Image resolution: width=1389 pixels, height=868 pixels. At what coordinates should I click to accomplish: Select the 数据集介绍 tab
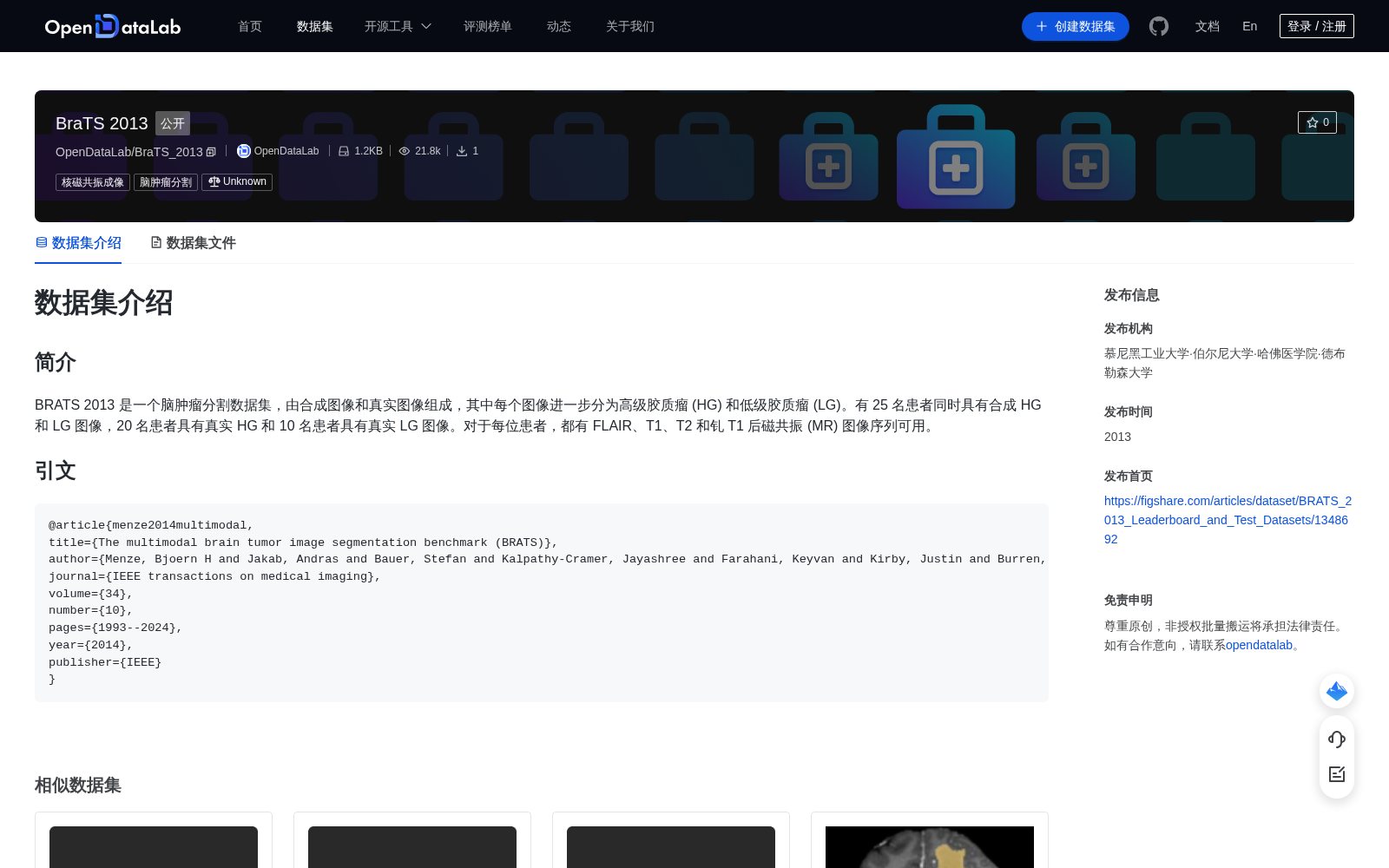78,243
